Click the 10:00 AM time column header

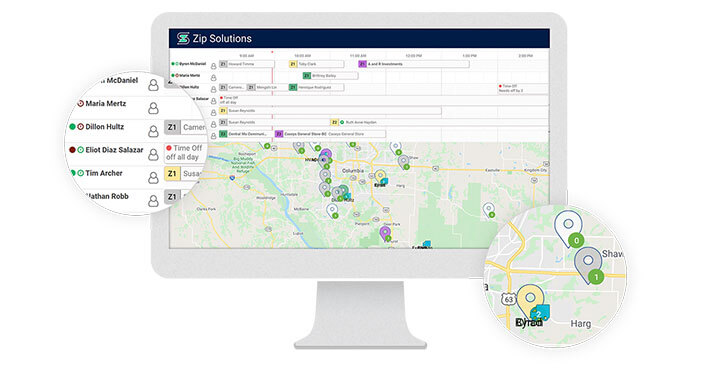point(302,56)
